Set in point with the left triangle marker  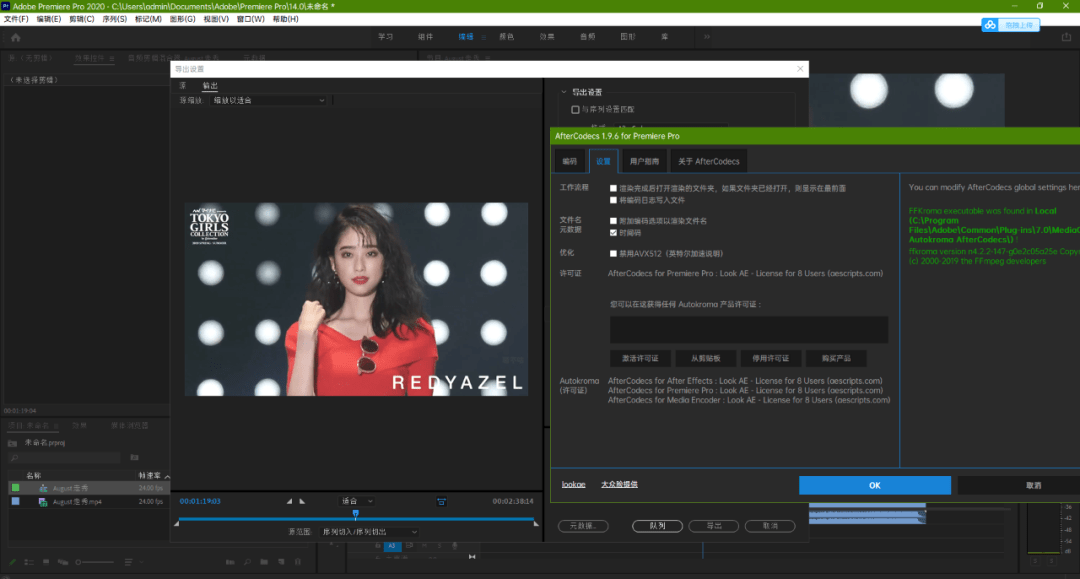[289, 501]
